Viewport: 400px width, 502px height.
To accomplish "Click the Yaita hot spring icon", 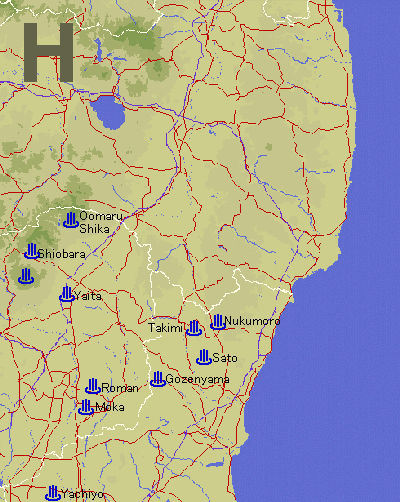I will [x=67, y=294].
